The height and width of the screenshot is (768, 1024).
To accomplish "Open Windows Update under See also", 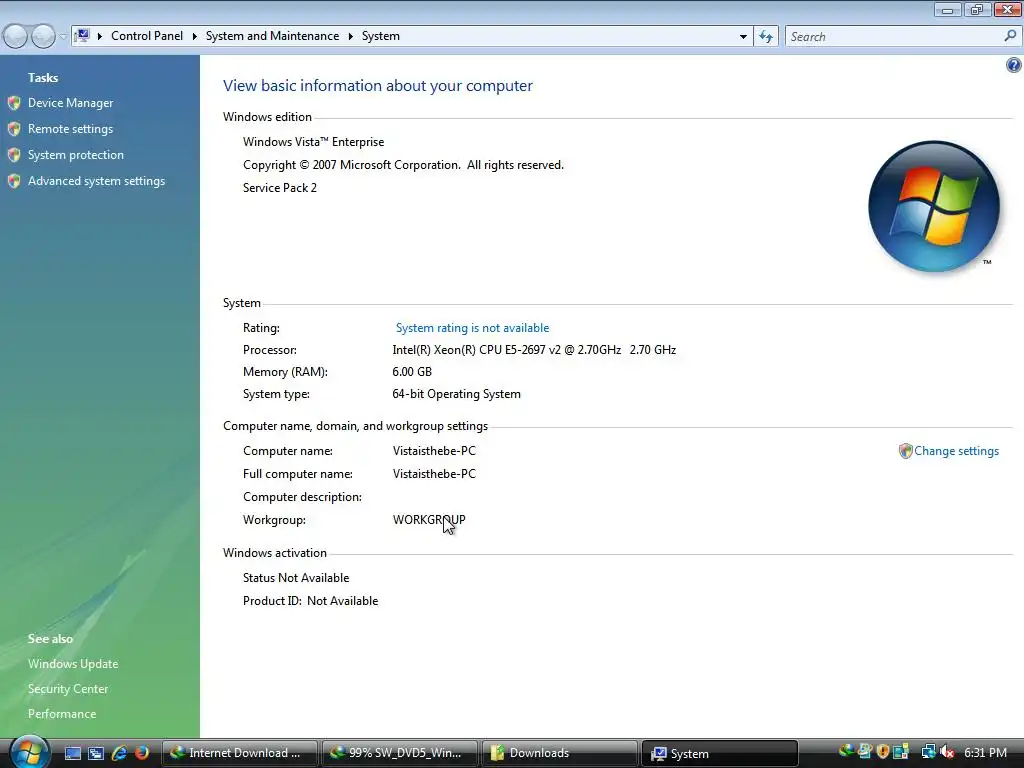I will tap(73, 664).
